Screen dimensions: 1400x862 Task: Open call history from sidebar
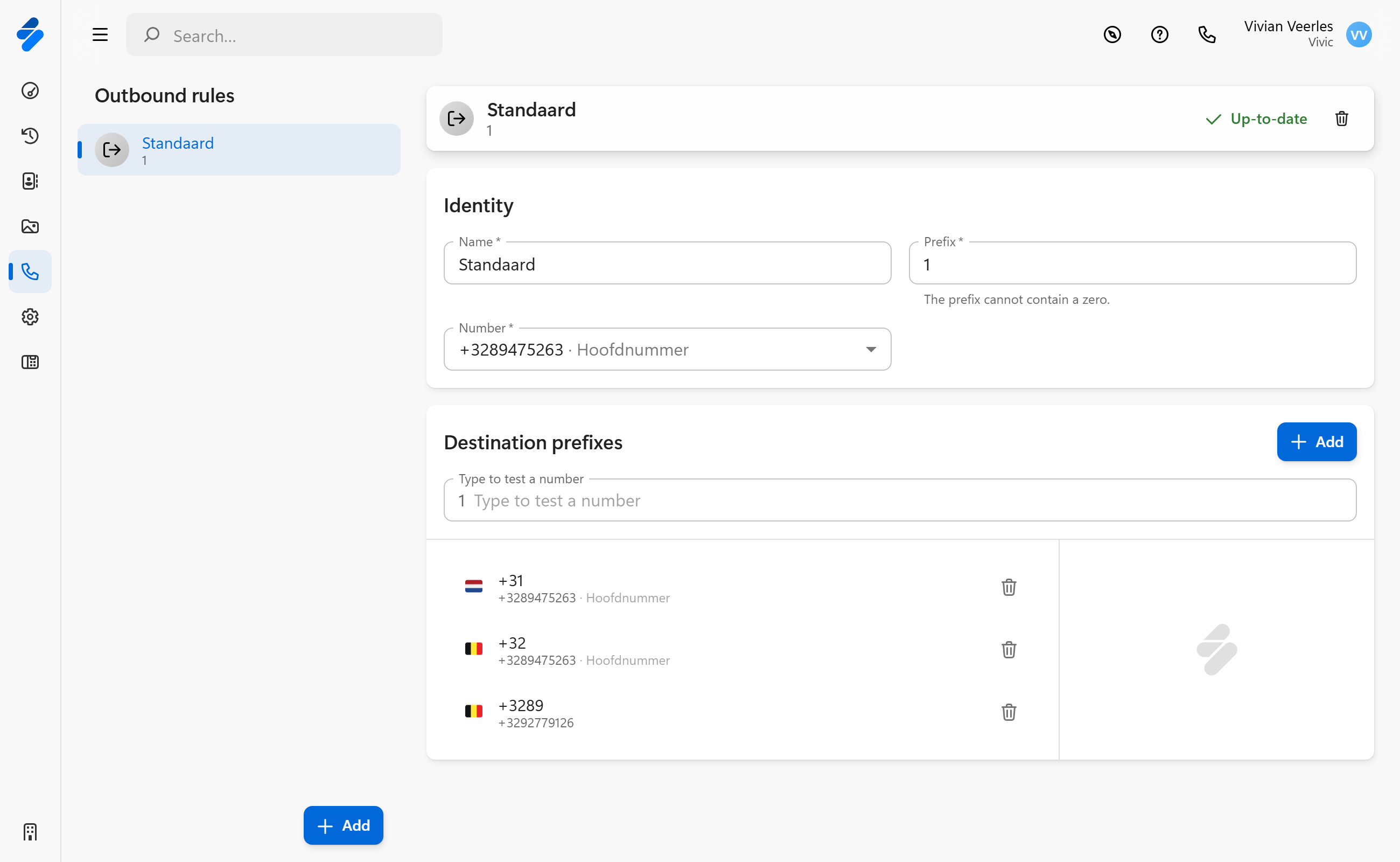tap(30, 136)
